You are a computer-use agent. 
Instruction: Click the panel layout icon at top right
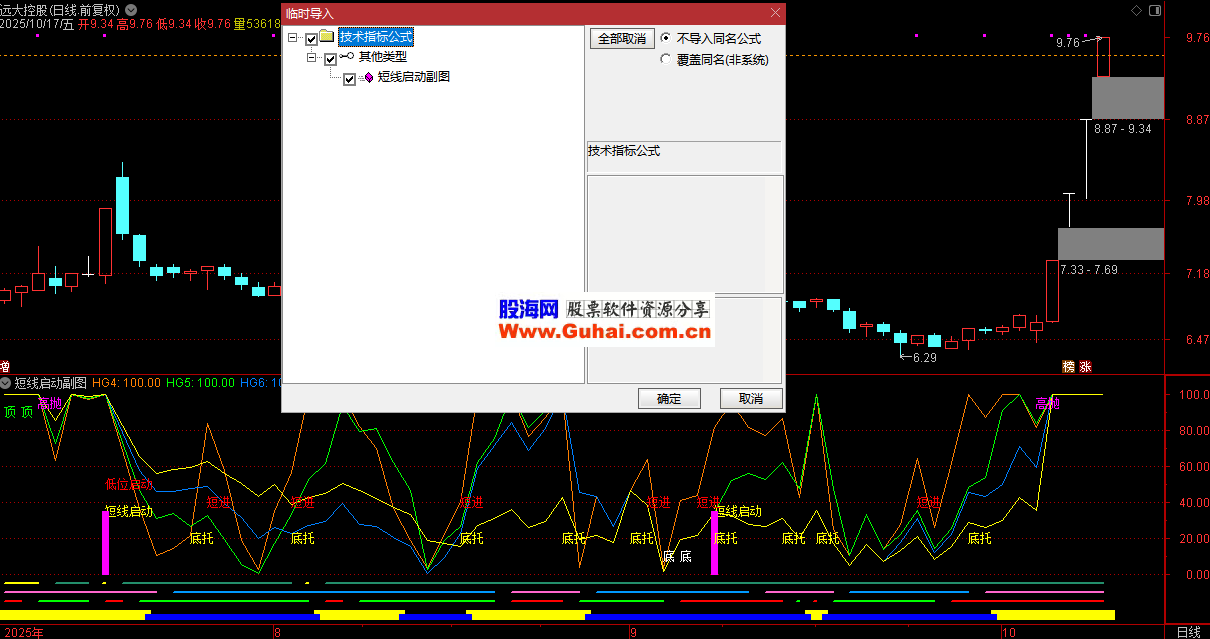coord(1155,10)
